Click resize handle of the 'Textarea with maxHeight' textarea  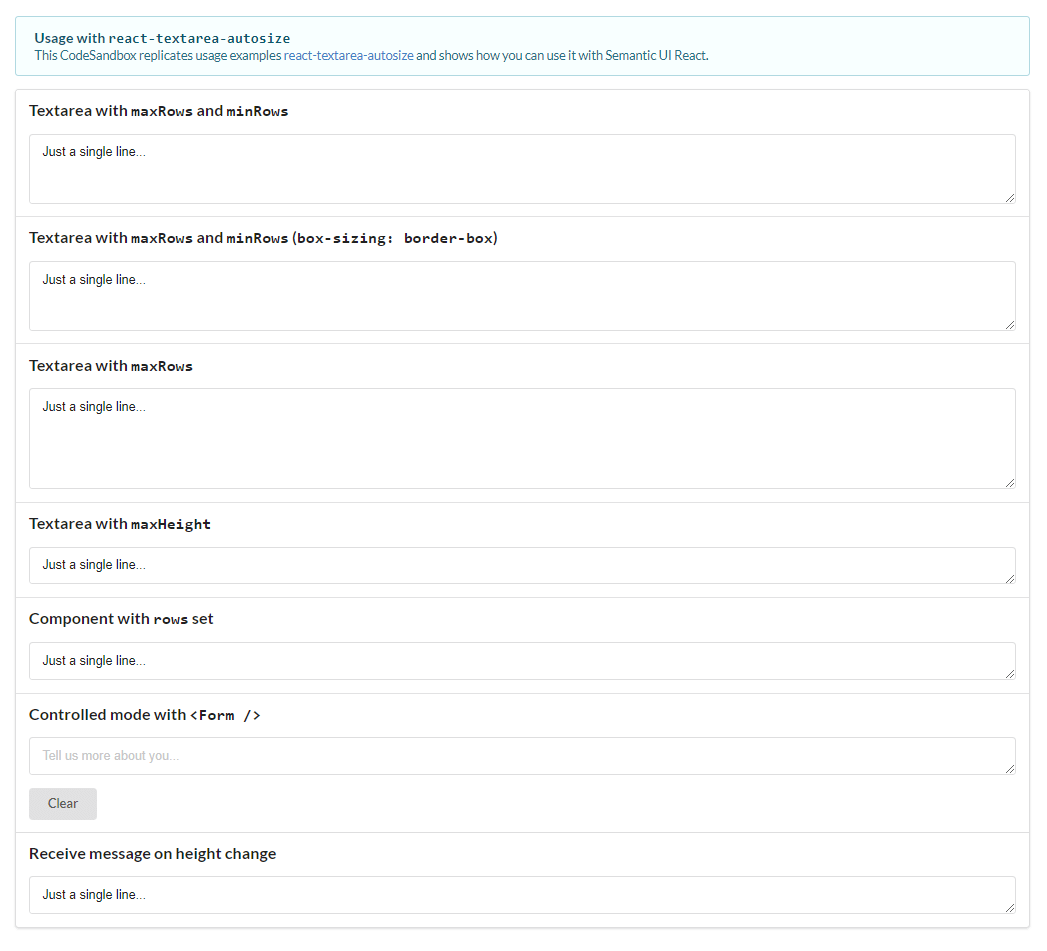coord(1010,578)
